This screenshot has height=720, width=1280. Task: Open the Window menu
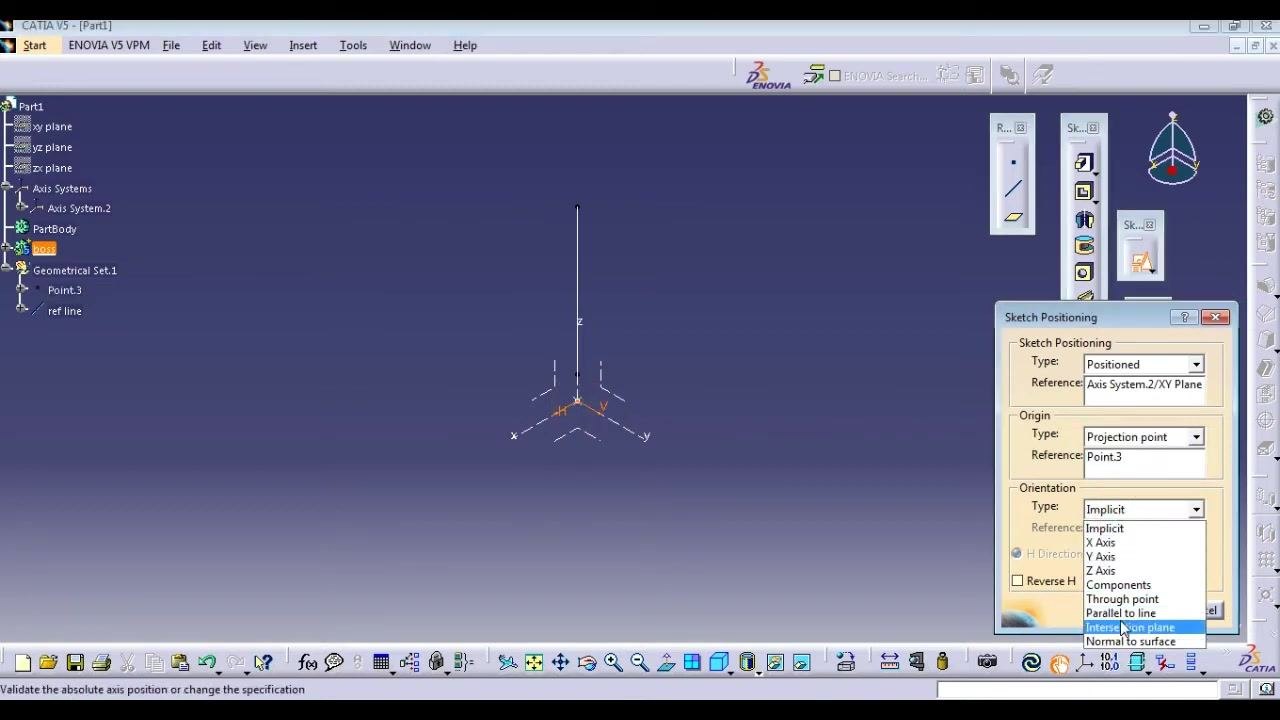pos(410,45)
